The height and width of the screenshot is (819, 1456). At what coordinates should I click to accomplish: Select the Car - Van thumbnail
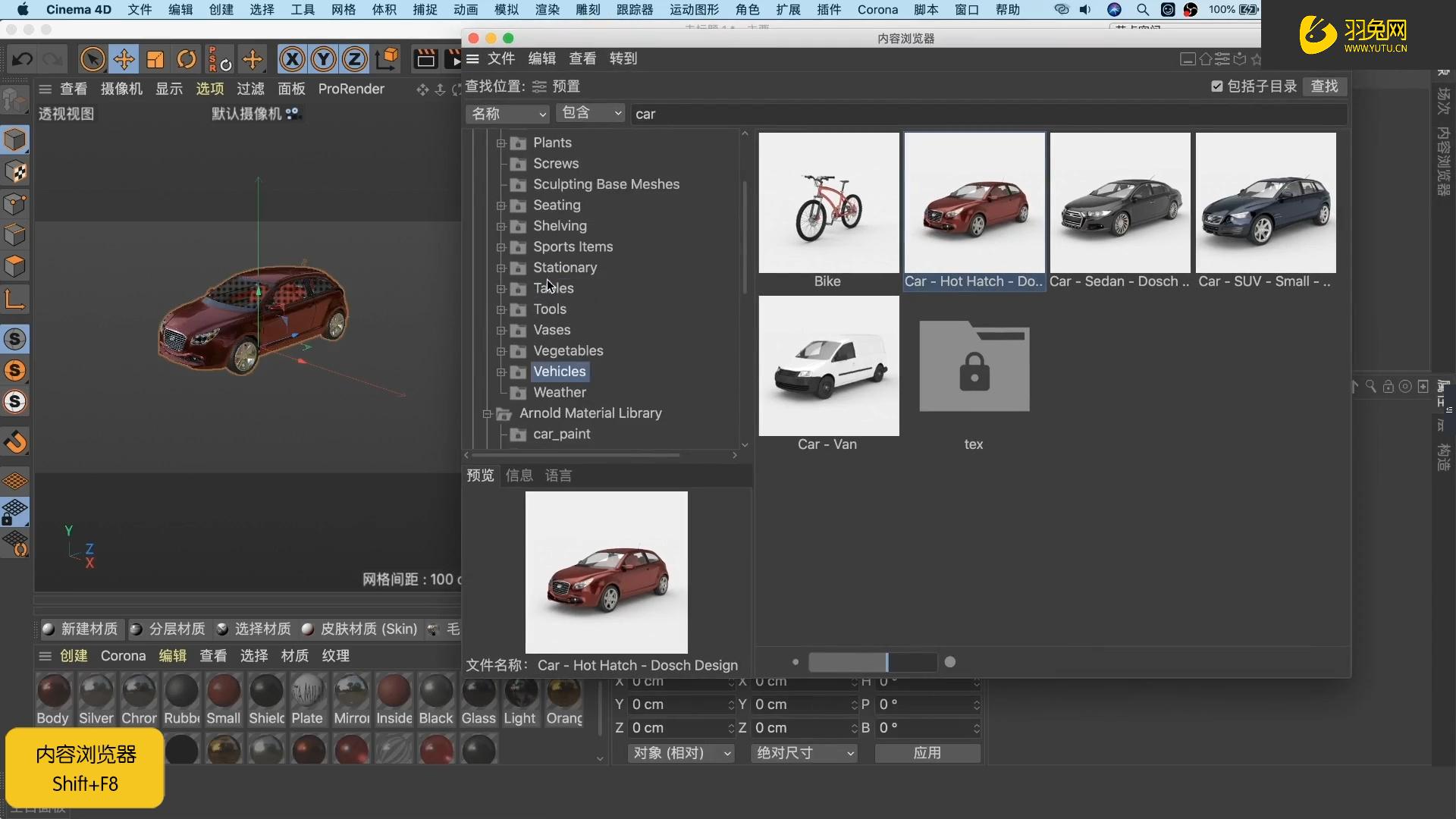[828, 366]
